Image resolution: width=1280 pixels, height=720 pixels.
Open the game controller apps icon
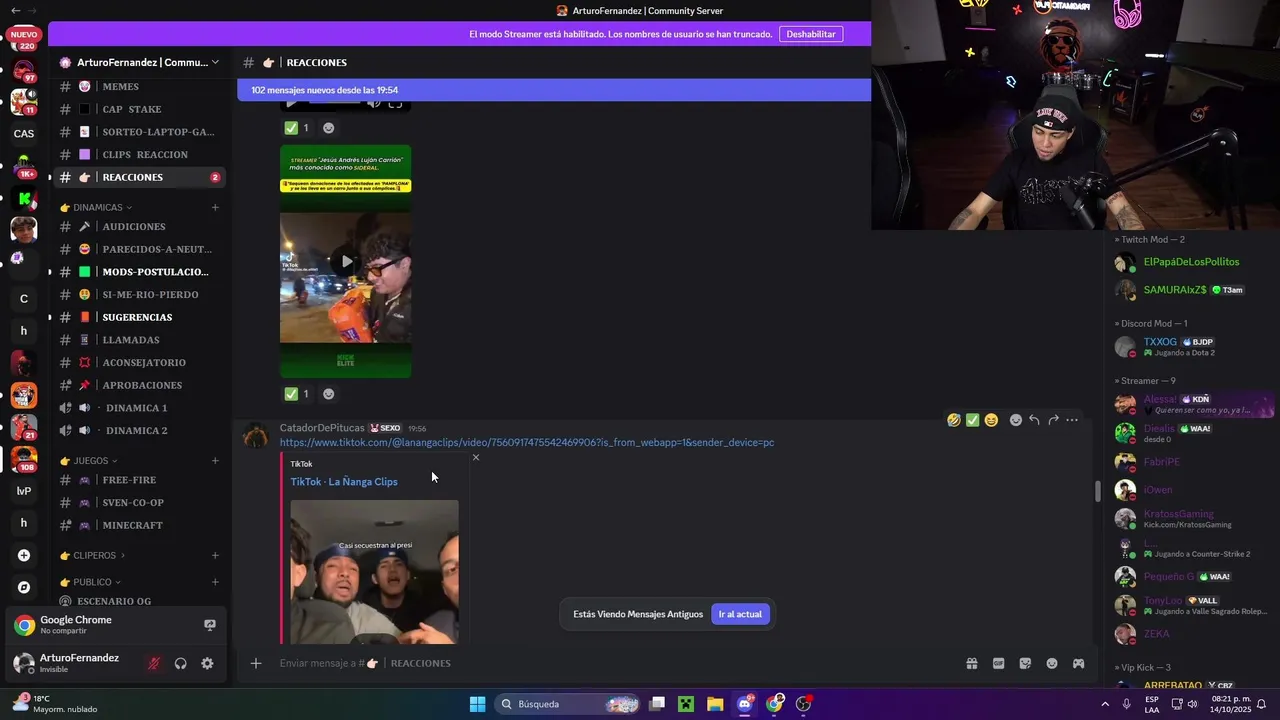pyautogui.click(x=1078, y=663)
